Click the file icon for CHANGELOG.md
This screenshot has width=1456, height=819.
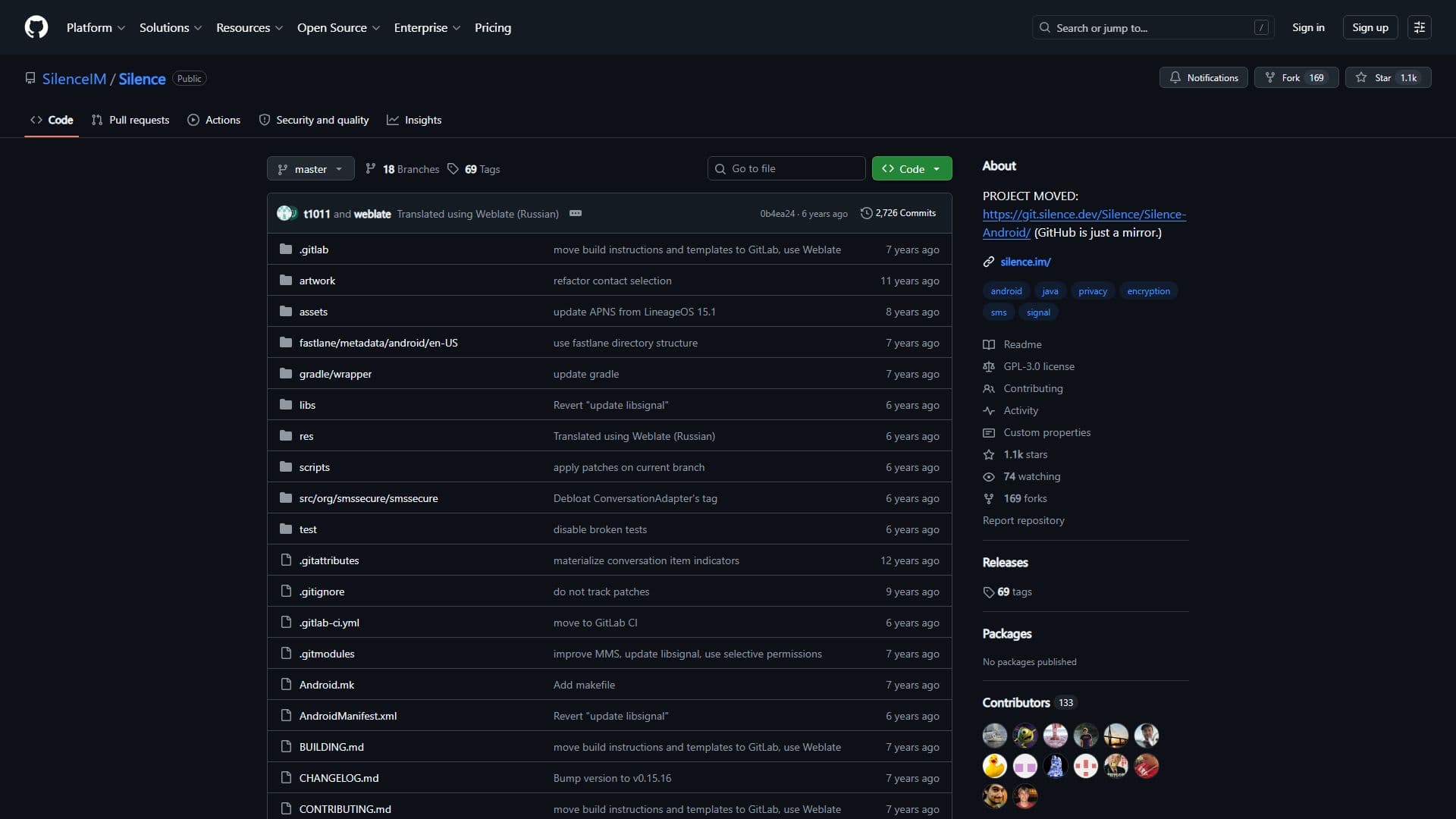click(286, 777)
